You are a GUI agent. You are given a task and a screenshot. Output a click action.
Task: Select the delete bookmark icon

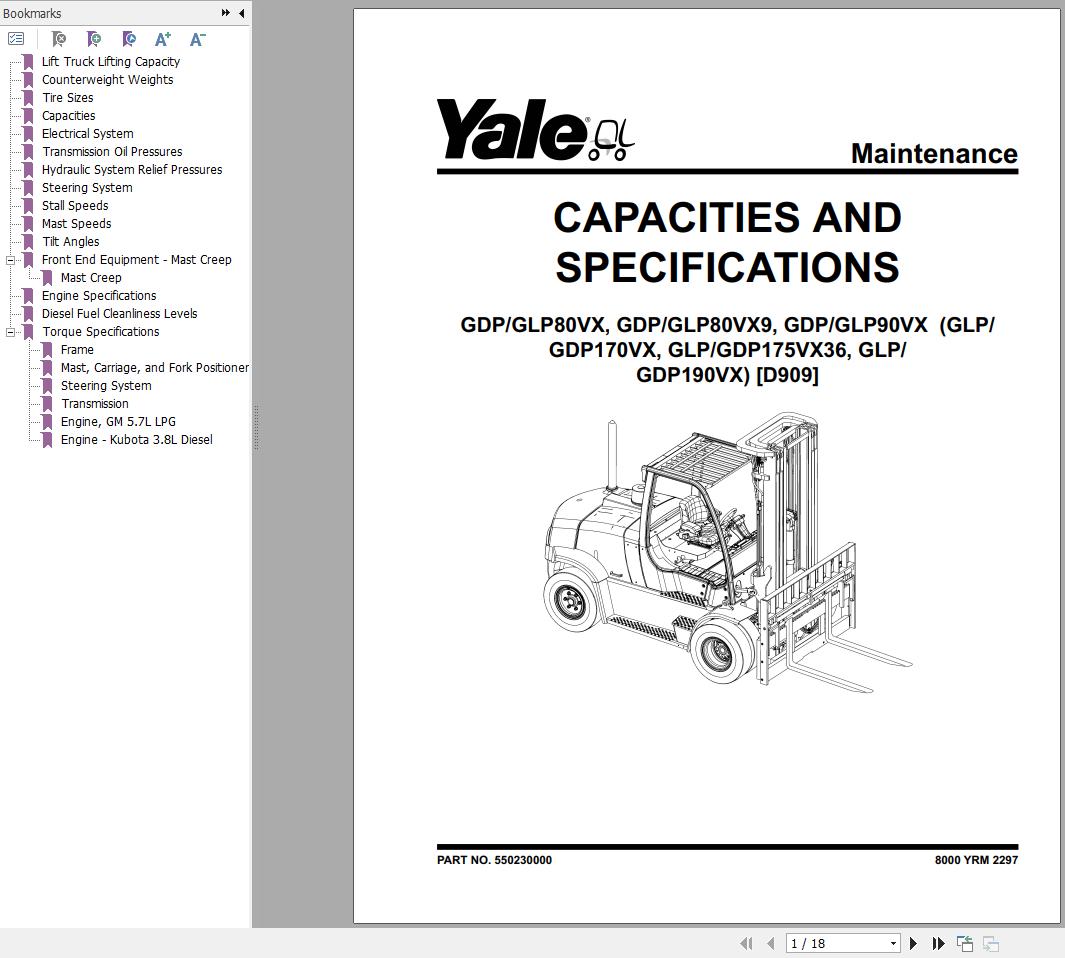tap(58, 38)
